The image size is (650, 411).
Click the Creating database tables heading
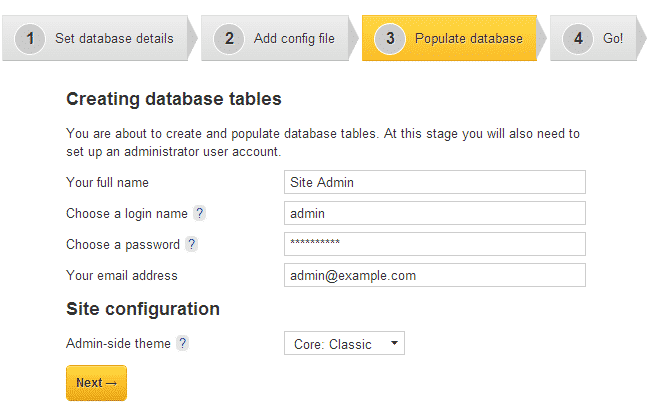174,99
